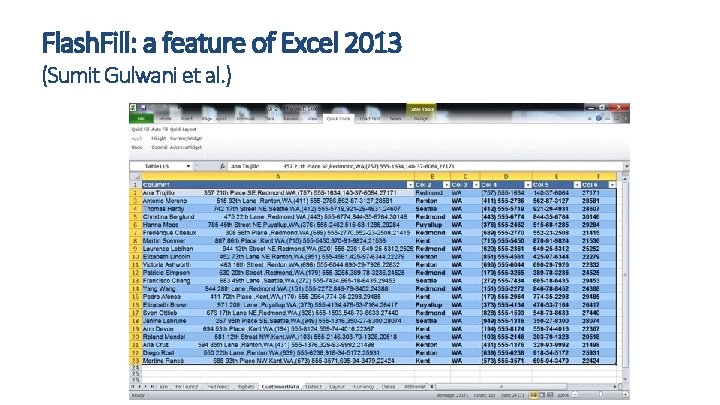
Task: Expand the formula bar with its arrow
Action: point(626,166)
